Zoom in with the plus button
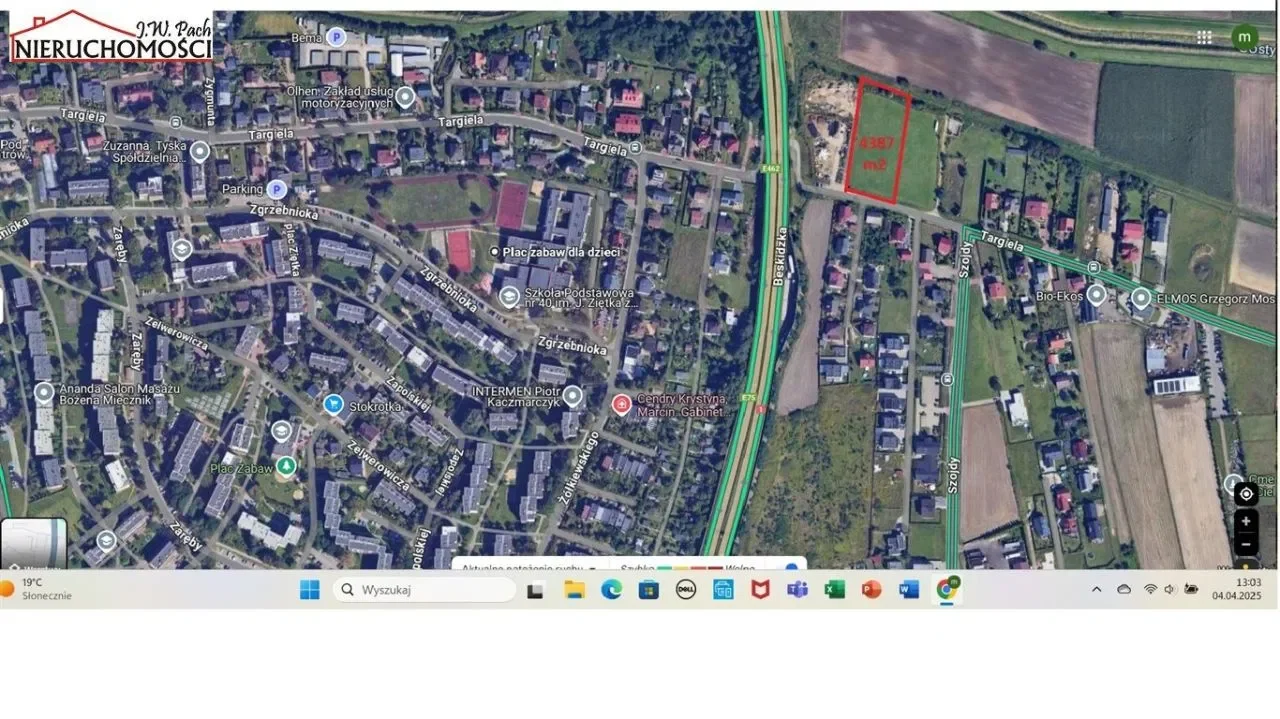Viewport: 1280px width, 719px height. [1245, 521]
